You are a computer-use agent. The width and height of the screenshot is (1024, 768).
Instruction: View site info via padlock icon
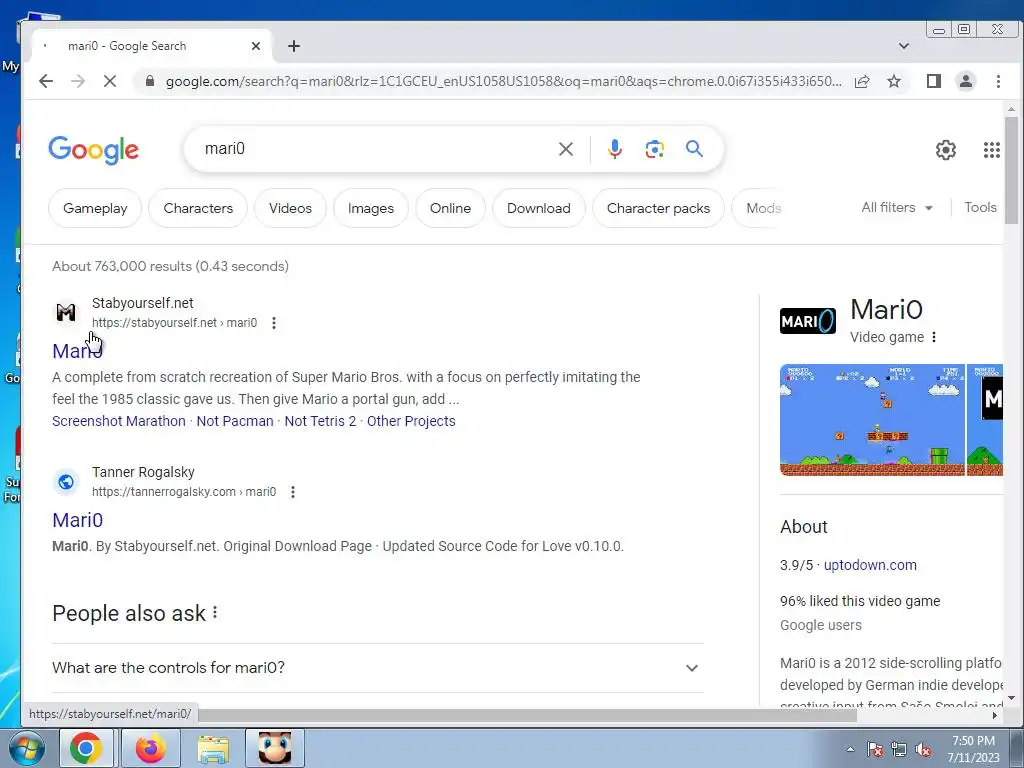(150, 81)
